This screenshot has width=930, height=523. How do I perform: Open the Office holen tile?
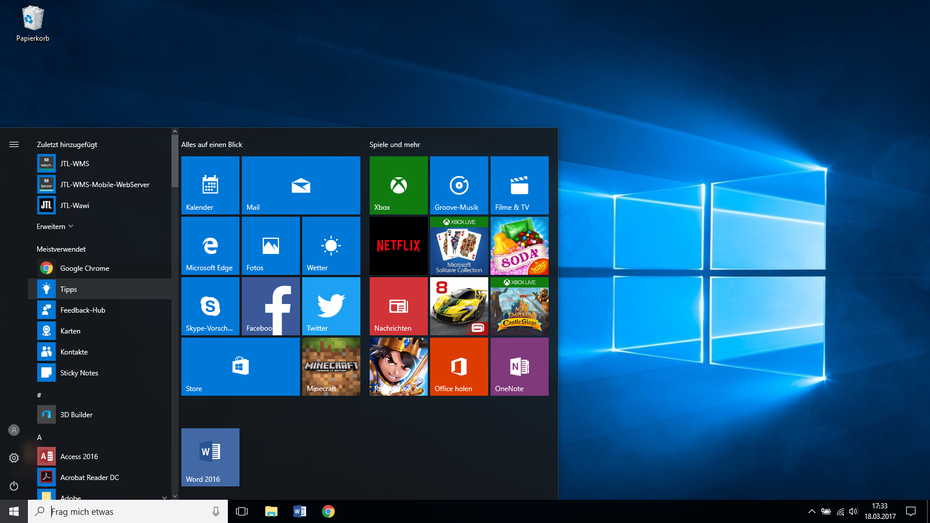click(x=459, y=366)
